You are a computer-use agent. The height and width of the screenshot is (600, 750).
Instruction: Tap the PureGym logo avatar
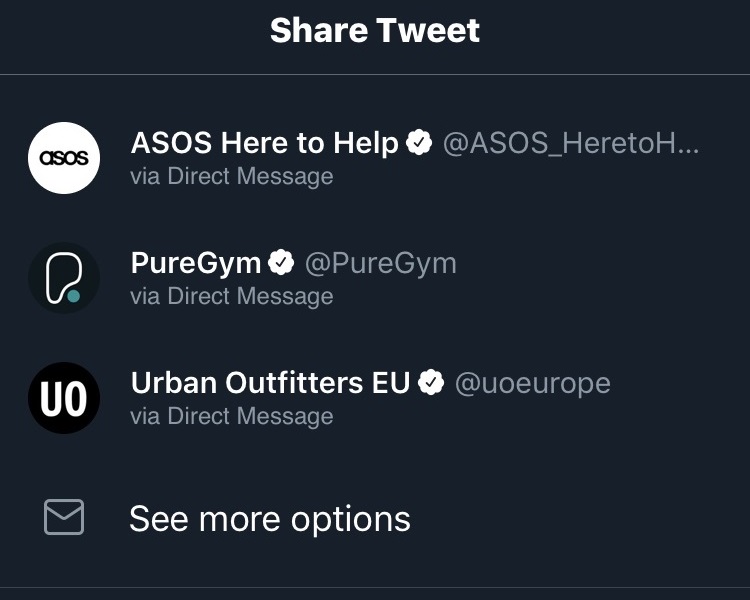[64, 278]
